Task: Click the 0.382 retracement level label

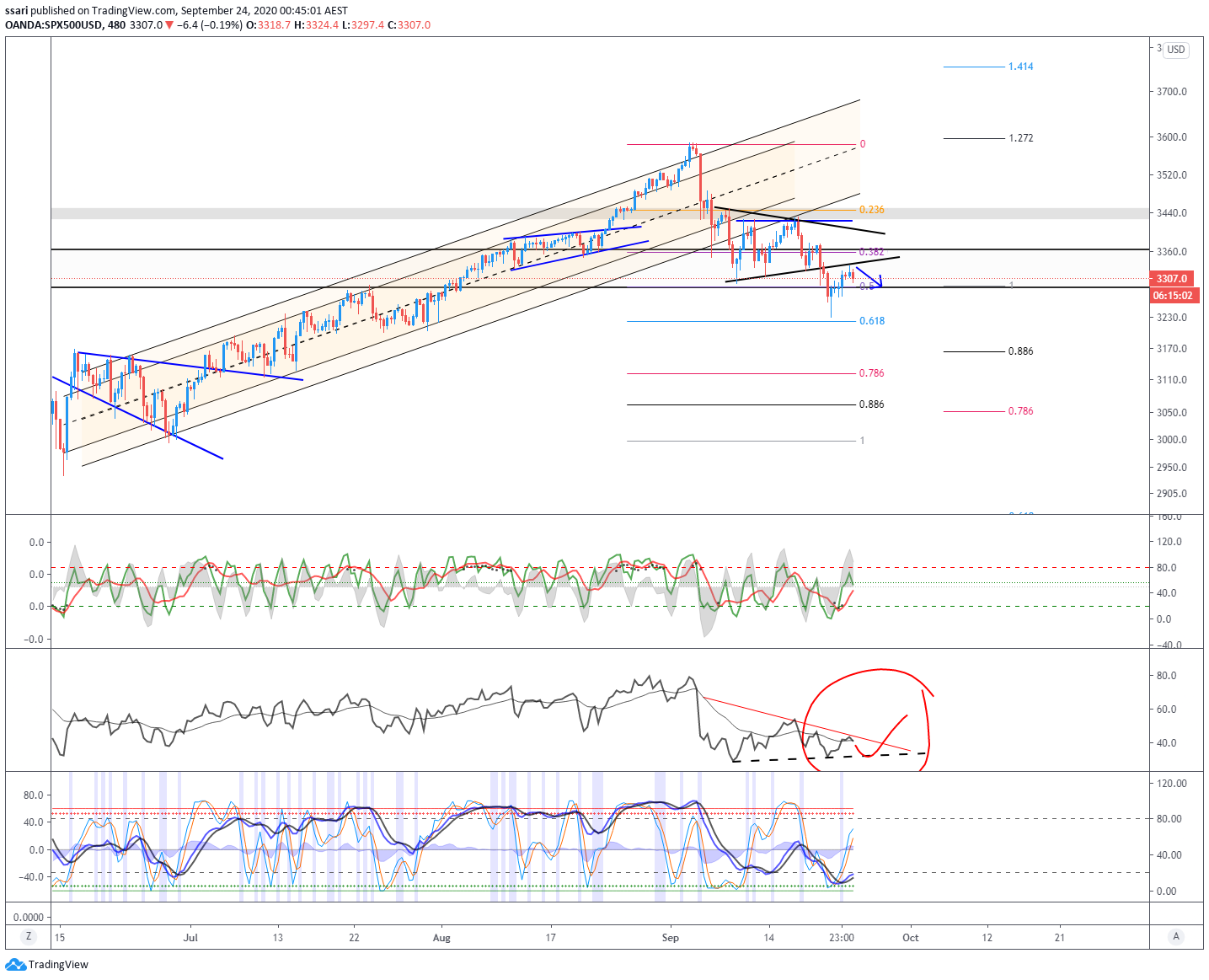Action: (871, 252)
